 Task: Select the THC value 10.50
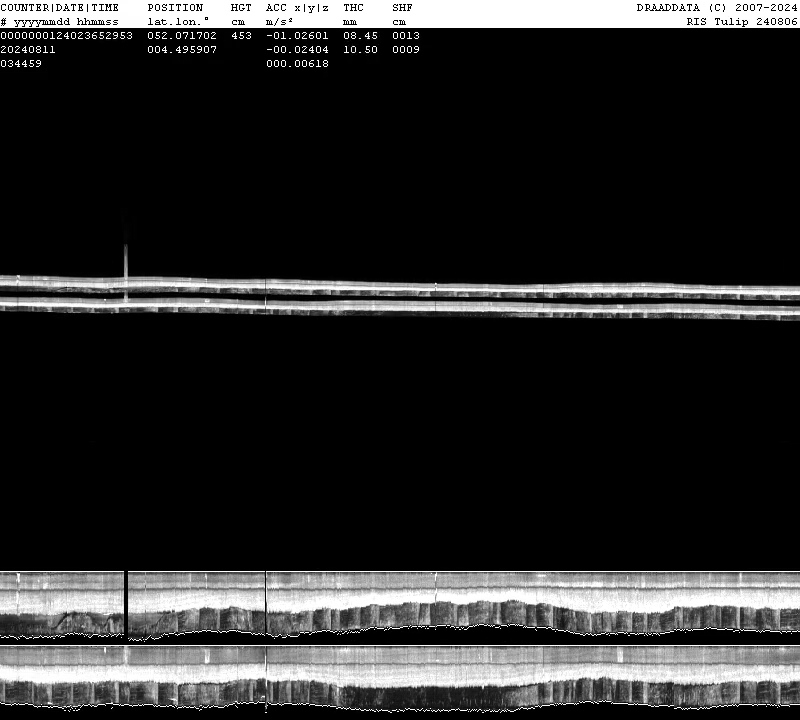tap(360, 49)
